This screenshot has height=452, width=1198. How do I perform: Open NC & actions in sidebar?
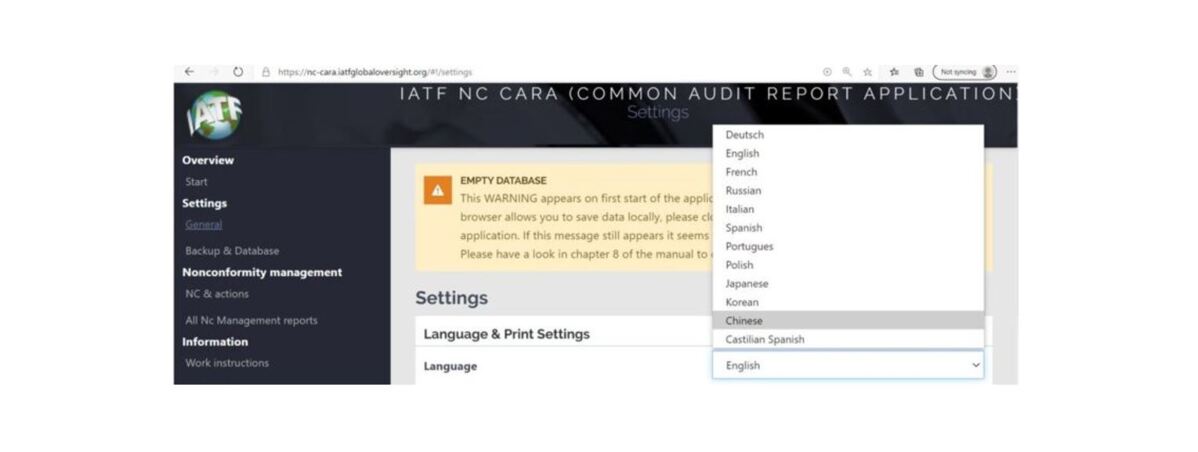(217, 294)
